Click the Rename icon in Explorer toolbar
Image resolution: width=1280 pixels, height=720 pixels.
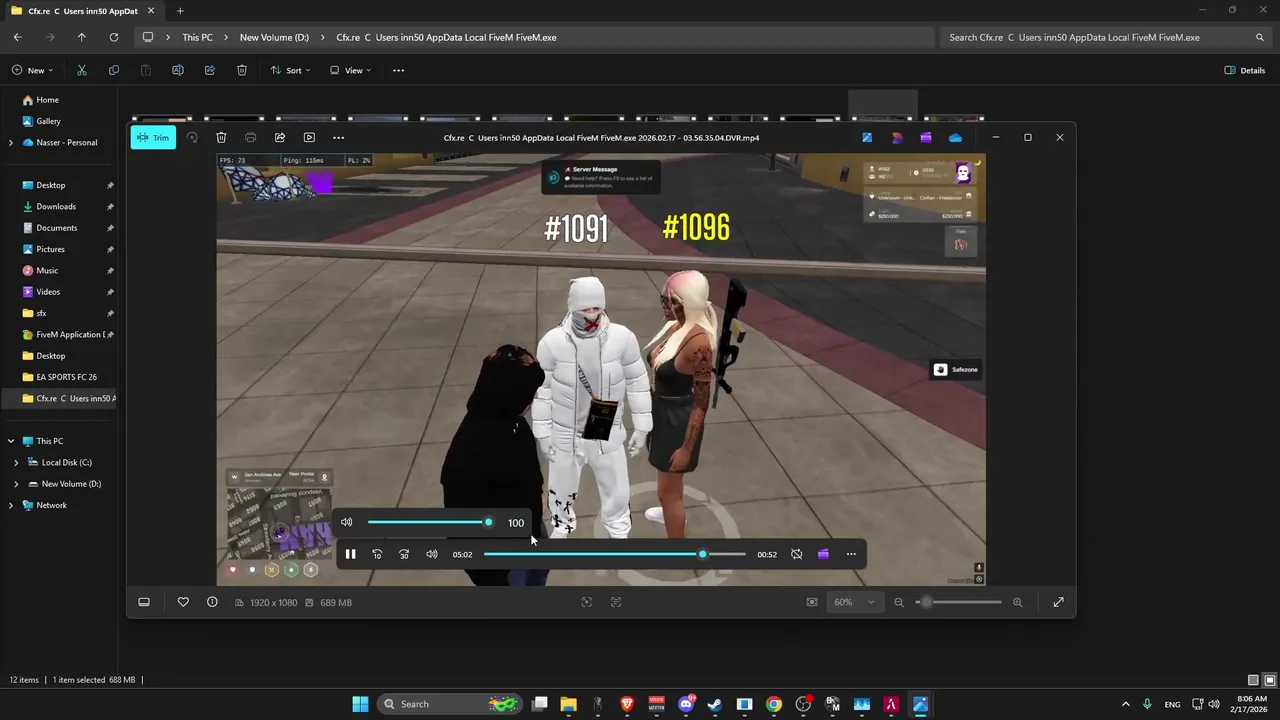pyautogui.click(x=178, y=70)
